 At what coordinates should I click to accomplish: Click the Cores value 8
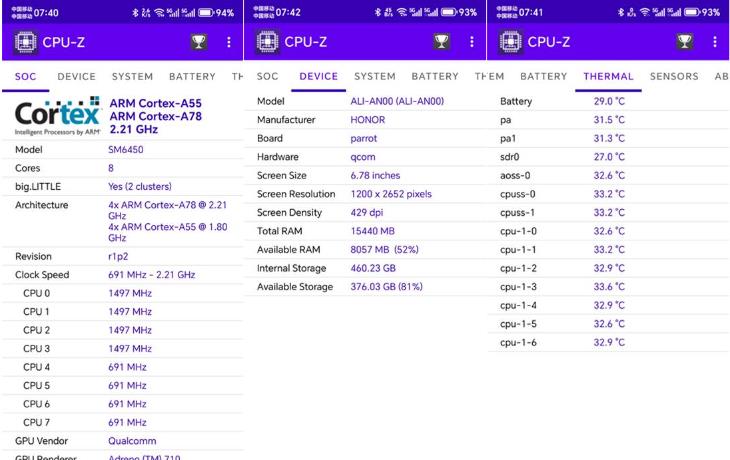[111, 168]
